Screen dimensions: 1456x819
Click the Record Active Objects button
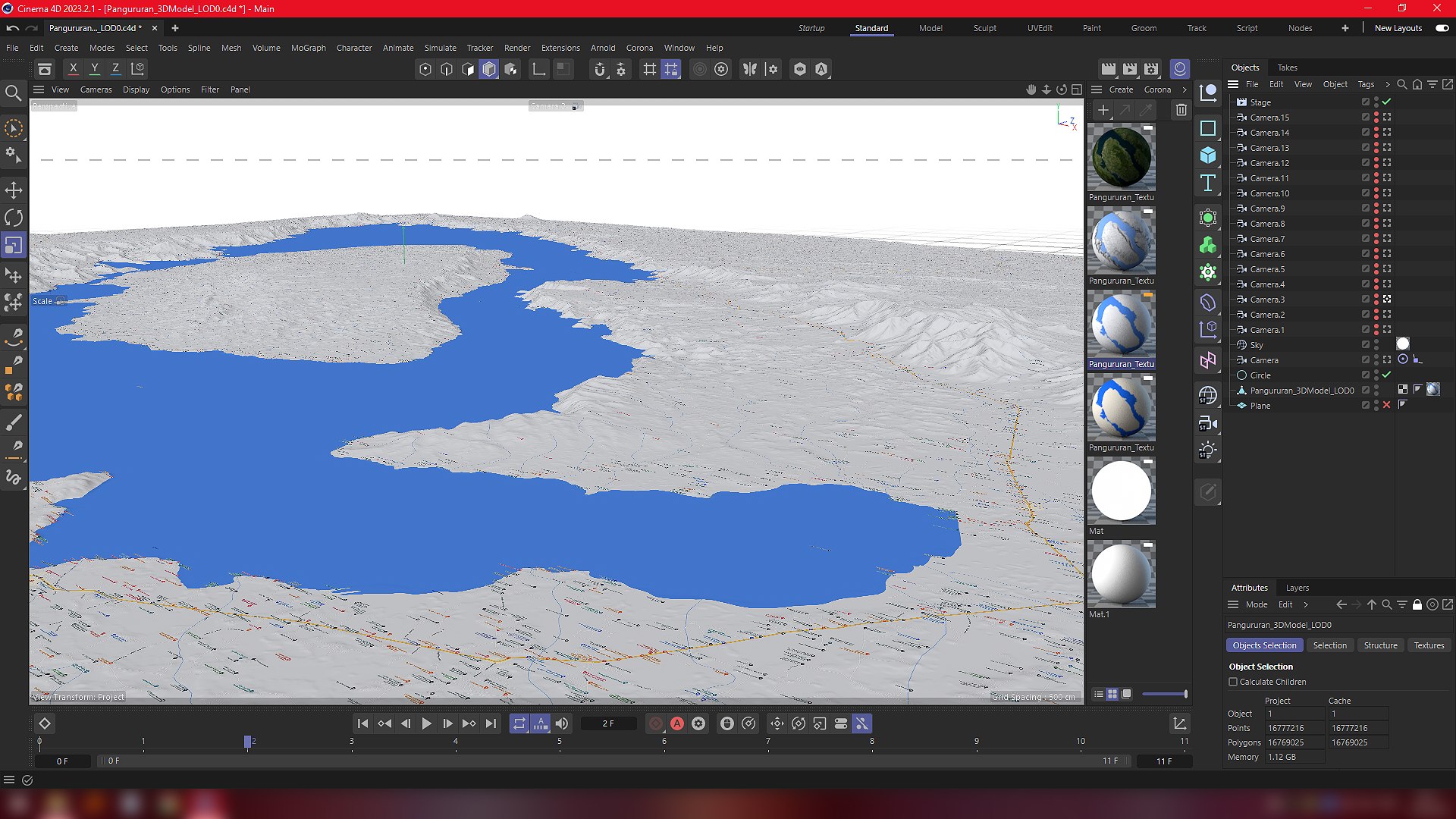656,724
